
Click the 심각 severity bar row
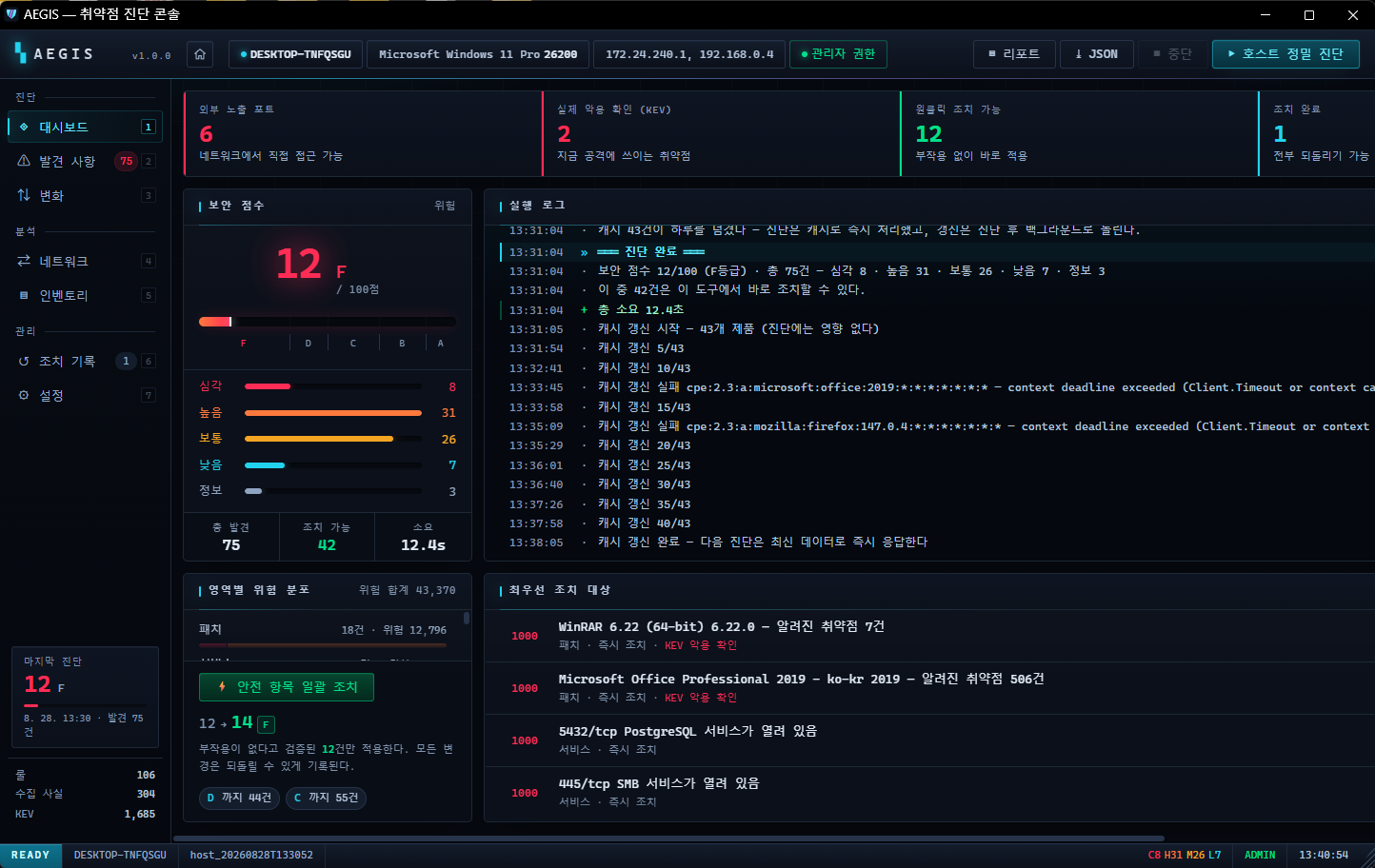click(x=328, y=386)
